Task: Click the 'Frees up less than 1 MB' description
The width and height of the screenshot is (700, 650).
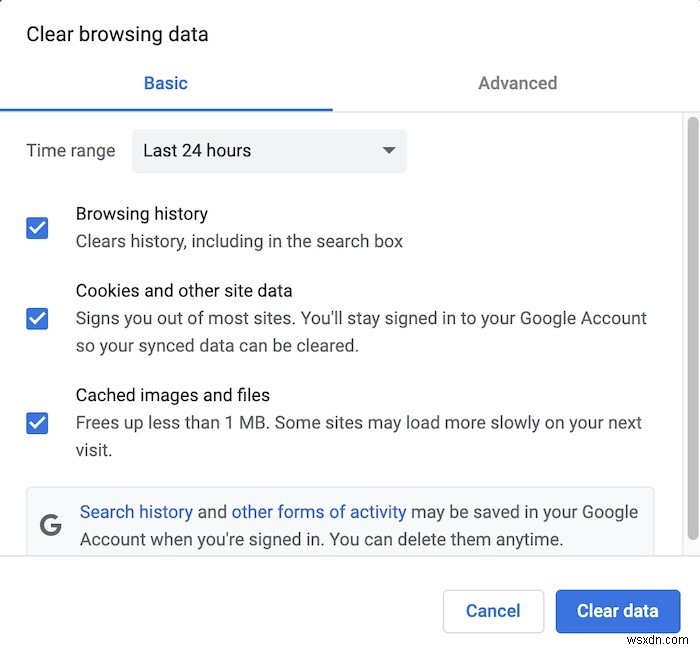Action: click(x=358, y=436)
